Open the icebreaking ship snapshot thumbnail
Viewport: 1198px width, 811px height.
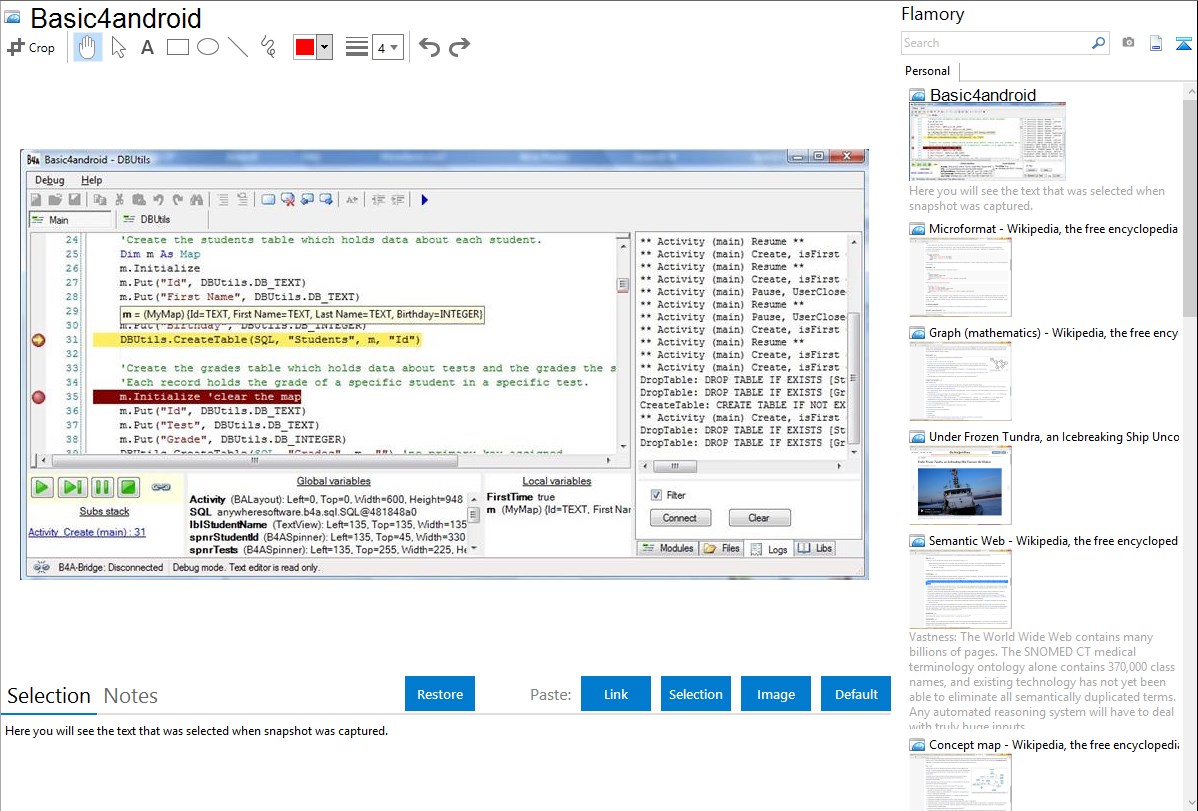(960, 485)
